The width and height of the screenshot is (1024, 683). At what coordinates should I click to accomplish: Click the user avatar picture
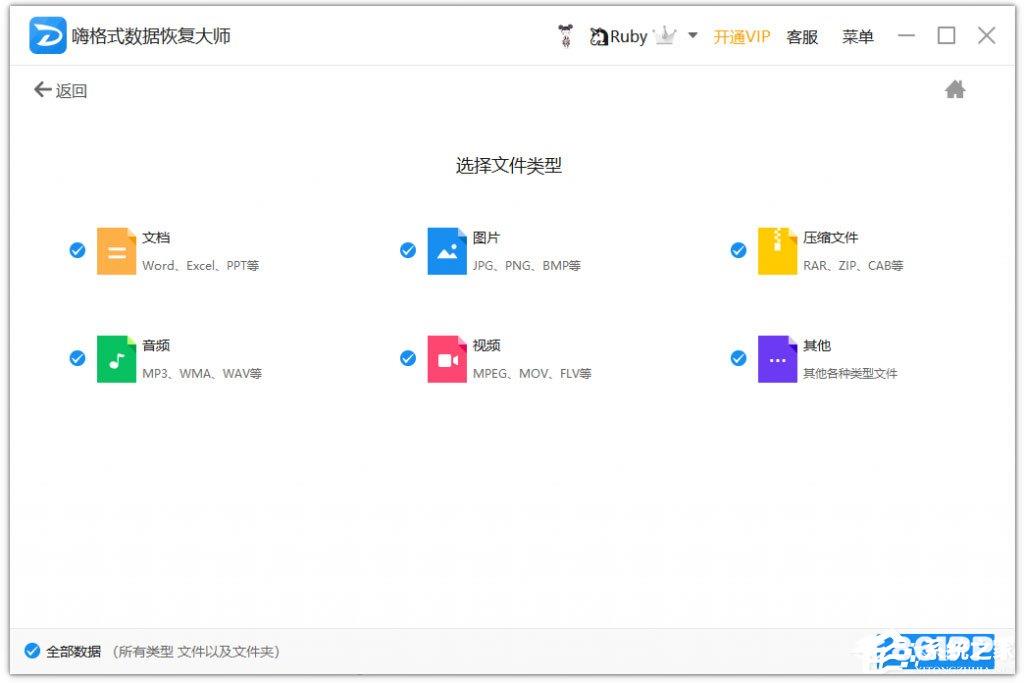[566, 36]
